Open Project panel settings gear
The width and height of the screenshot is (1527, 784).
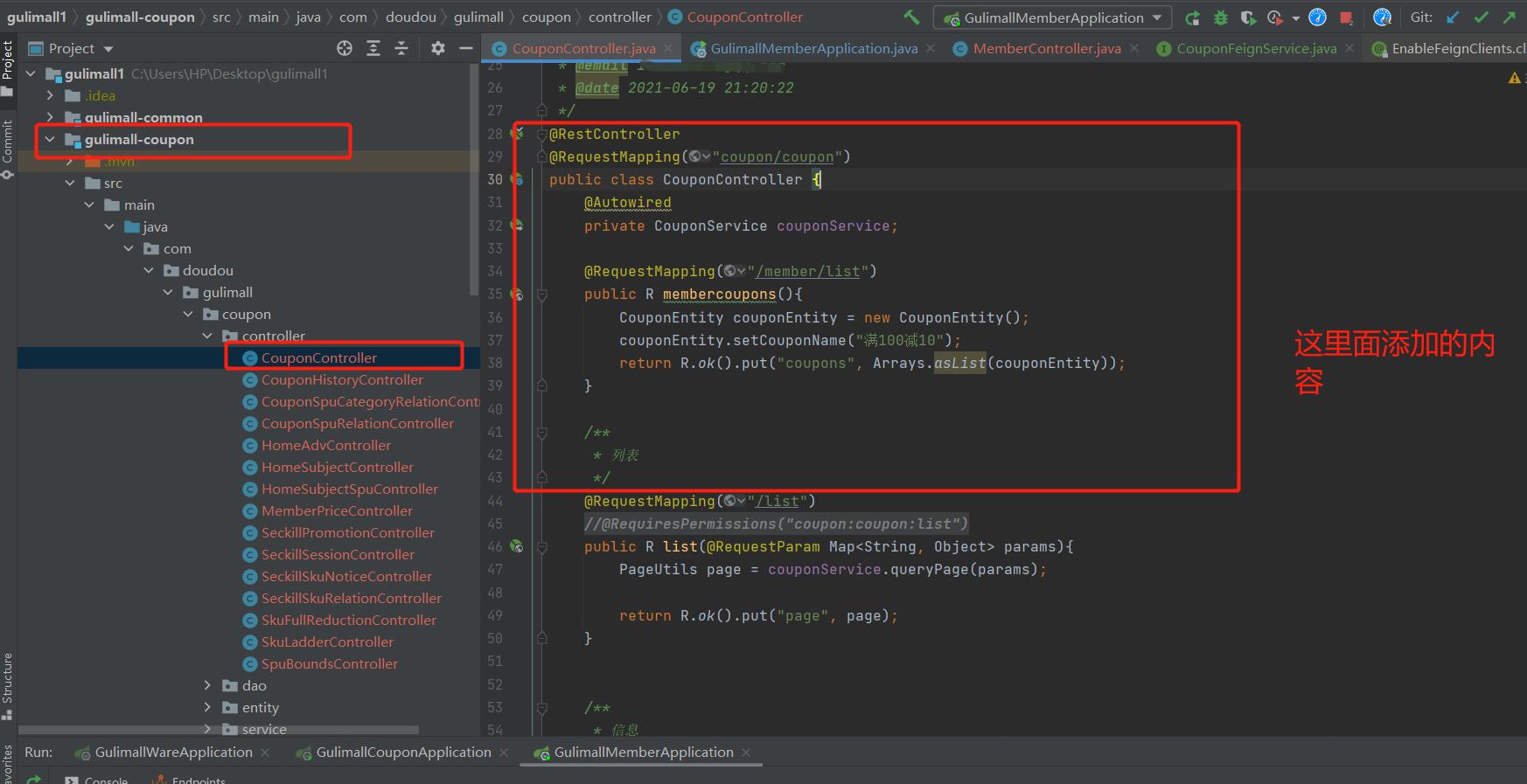pyautogui.click(x=438, y=48)
